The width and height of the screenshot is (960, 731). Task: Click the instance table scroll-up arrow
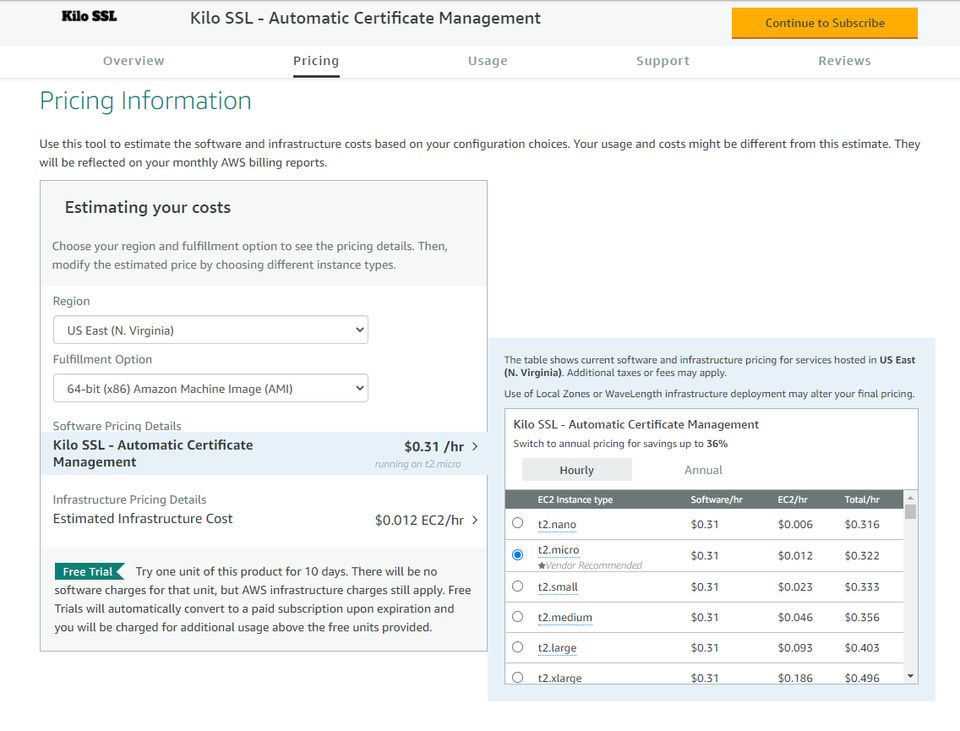[910, 498]
